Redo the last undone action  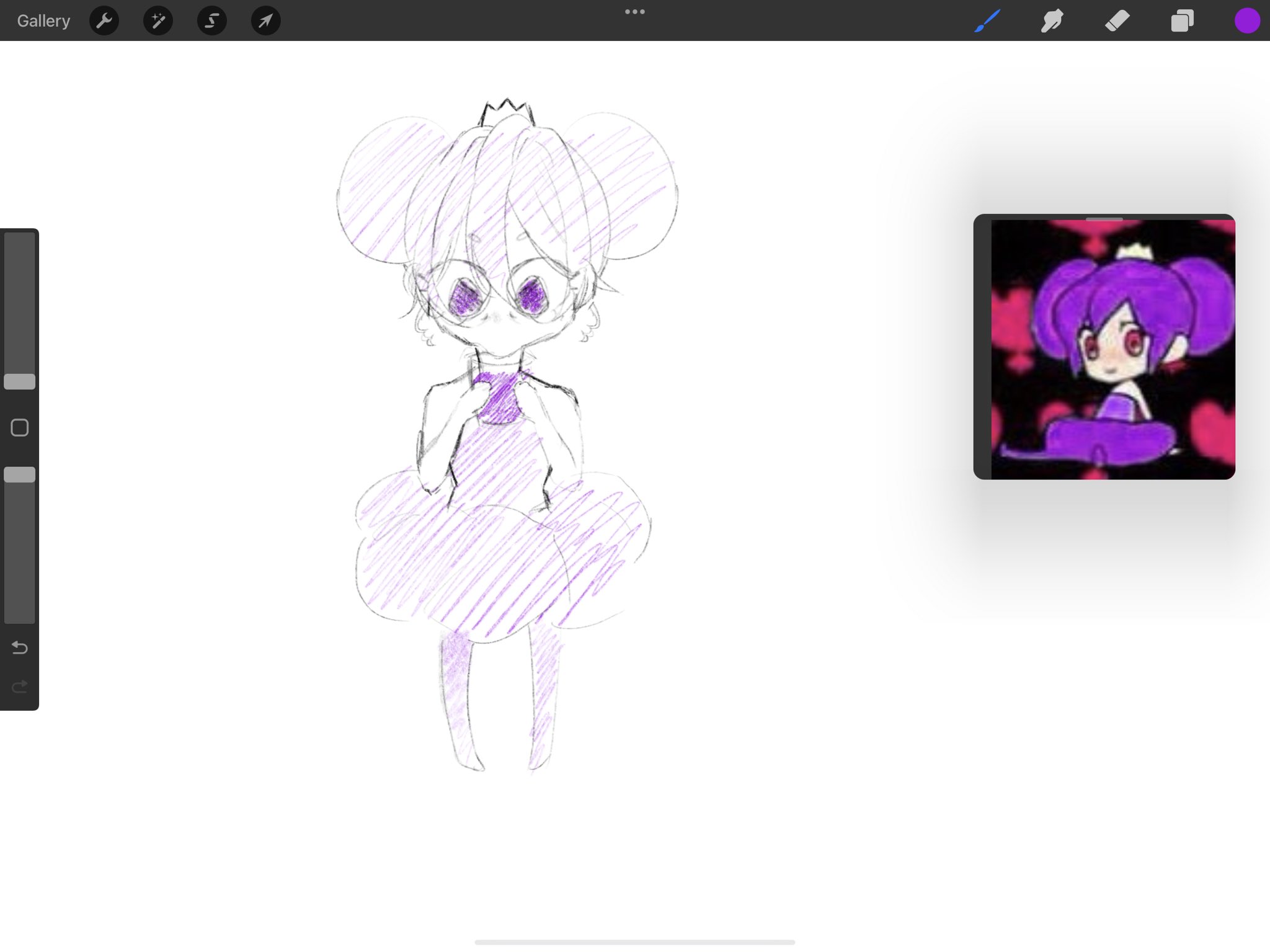pos(20,687)
